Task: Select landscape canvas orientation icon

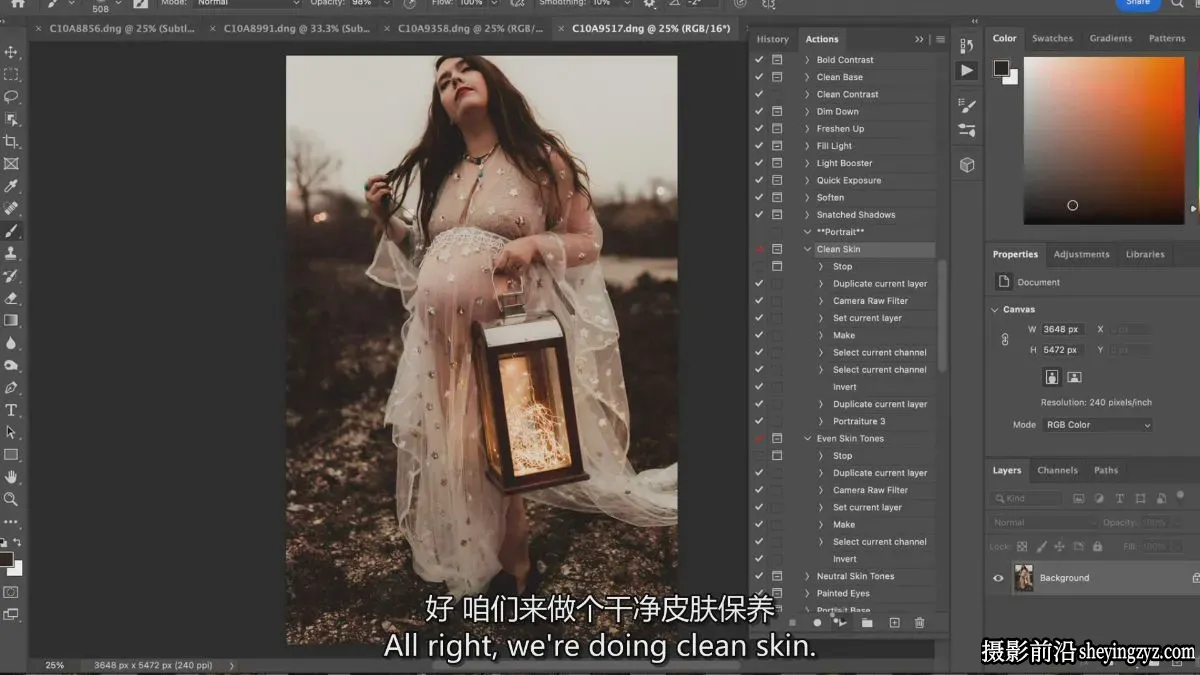Action: (1074, 377)
